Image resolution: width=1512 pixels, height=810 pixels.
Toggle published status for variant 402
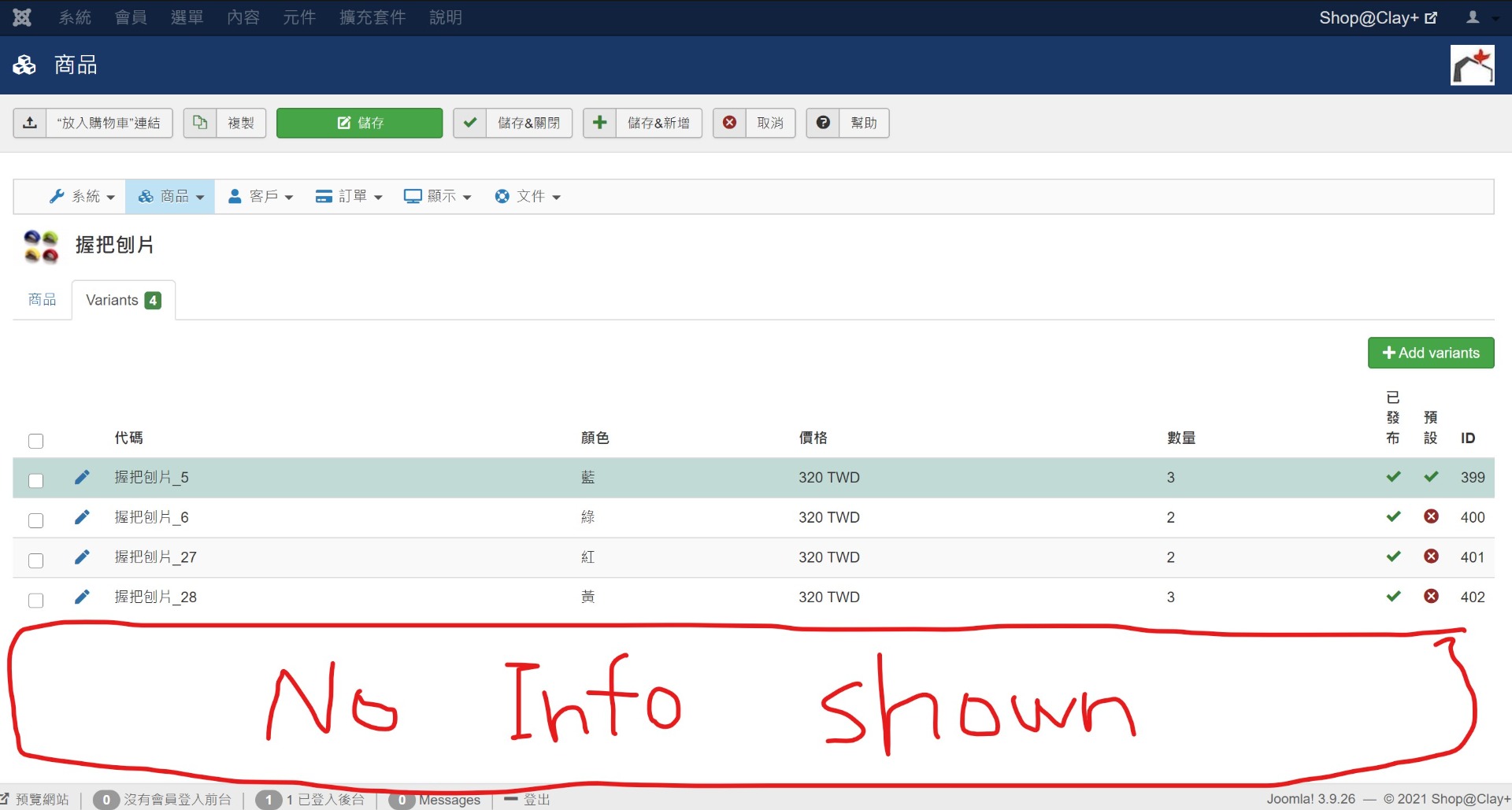point(1393,597)
